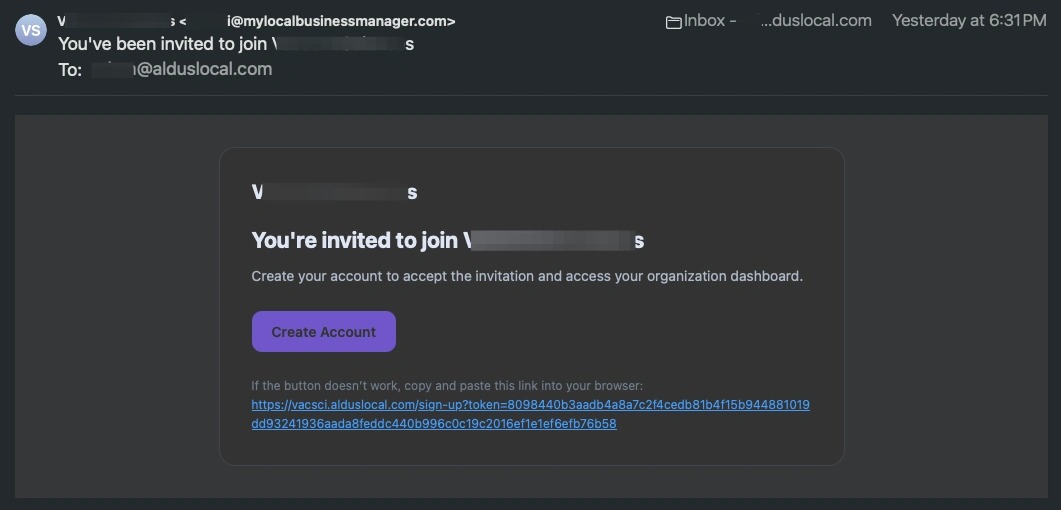Screen dimensions: 1061x510
Task: Click the "Create your account to accept" paragraph
Action: 527,277
